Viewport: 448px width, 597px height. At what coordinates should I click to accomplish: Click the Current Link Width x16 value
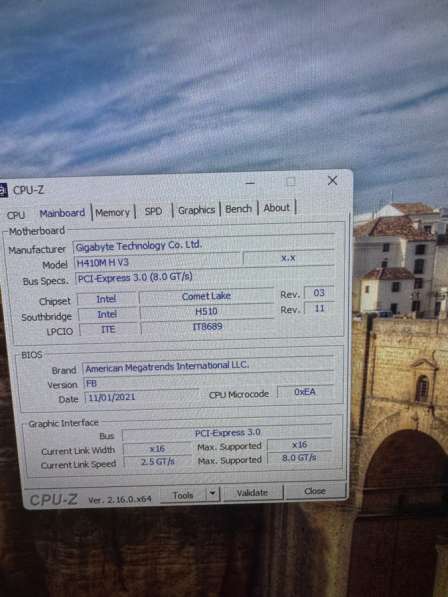[157, 449]
